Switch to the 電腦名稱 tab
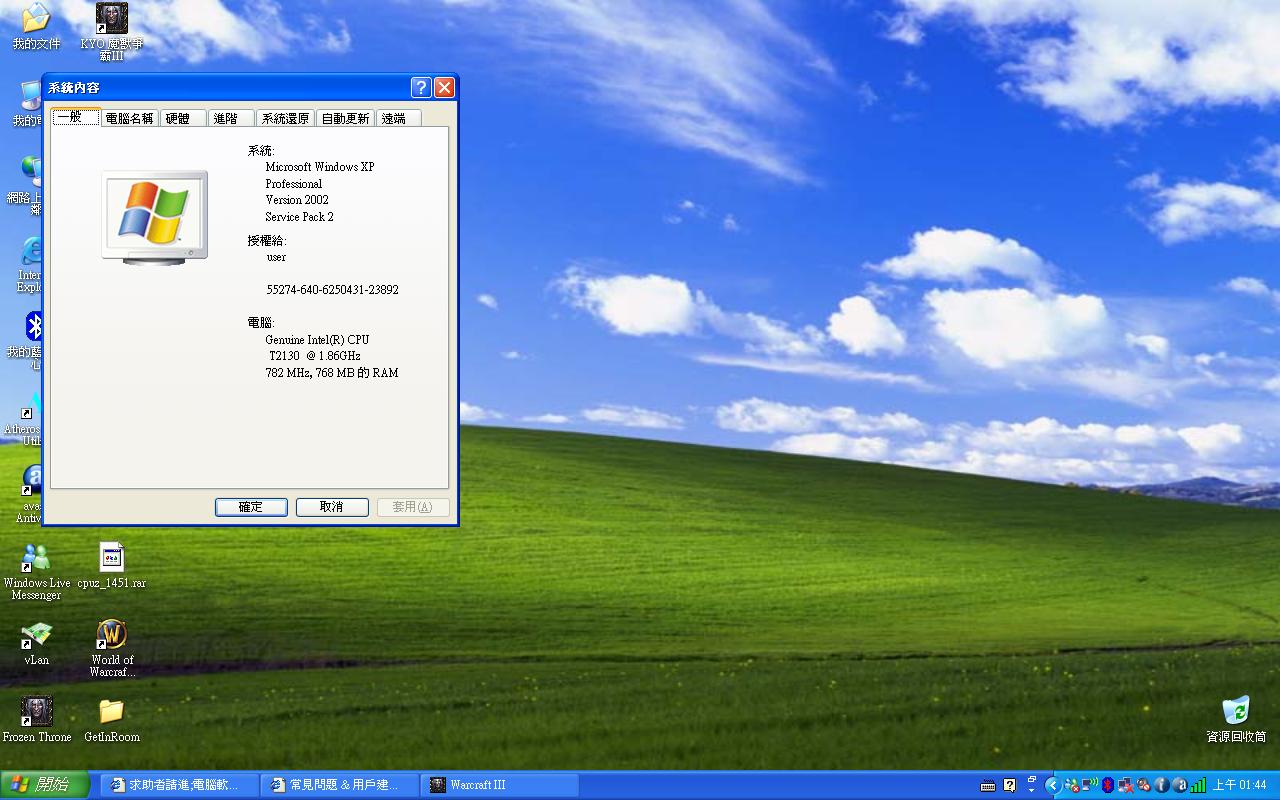 pos(130,118)
